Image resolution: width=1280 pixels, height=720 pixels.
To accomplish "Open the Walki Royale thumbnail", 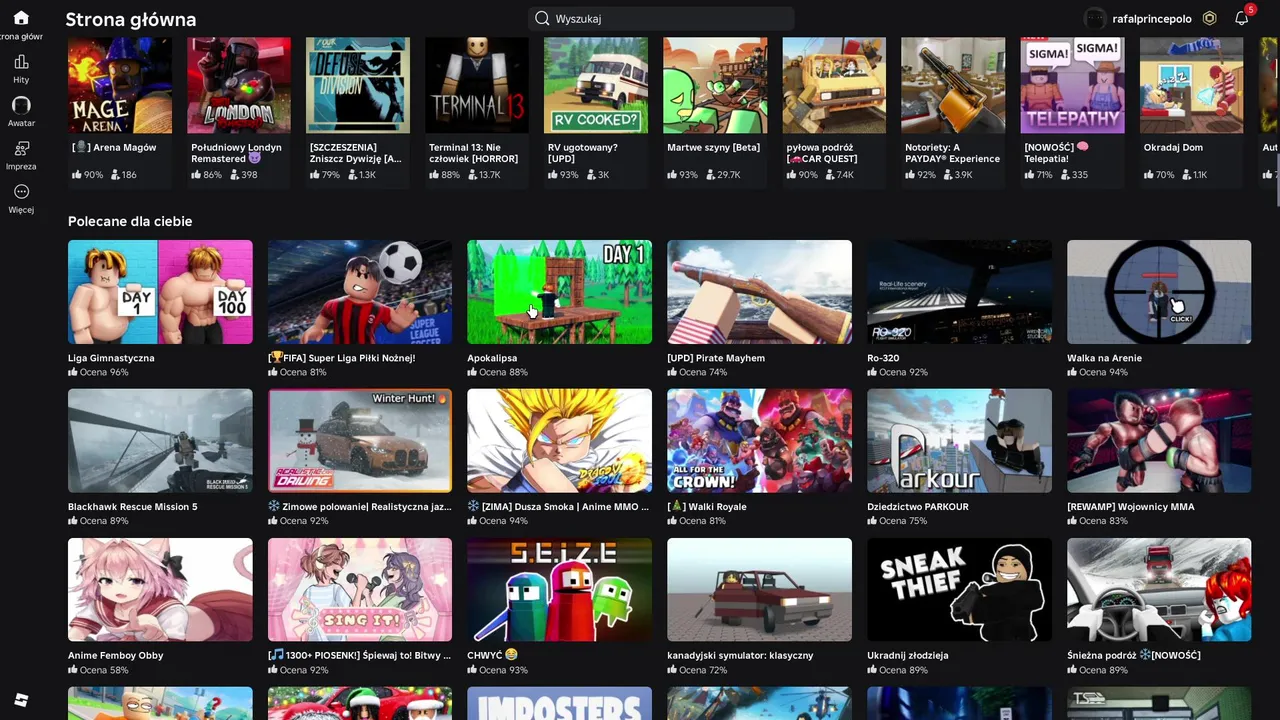I will point(760,441).
